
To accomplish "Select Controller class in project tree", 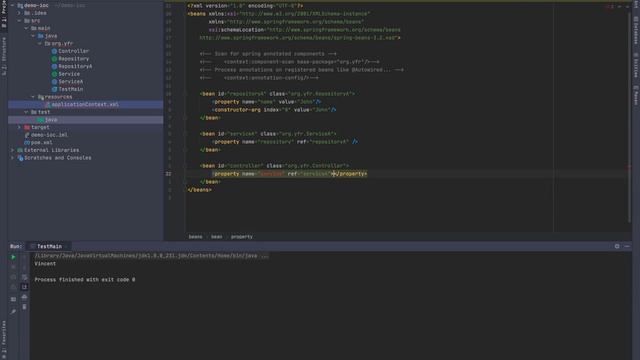I will pyautogui.click(x=73, y=51).
